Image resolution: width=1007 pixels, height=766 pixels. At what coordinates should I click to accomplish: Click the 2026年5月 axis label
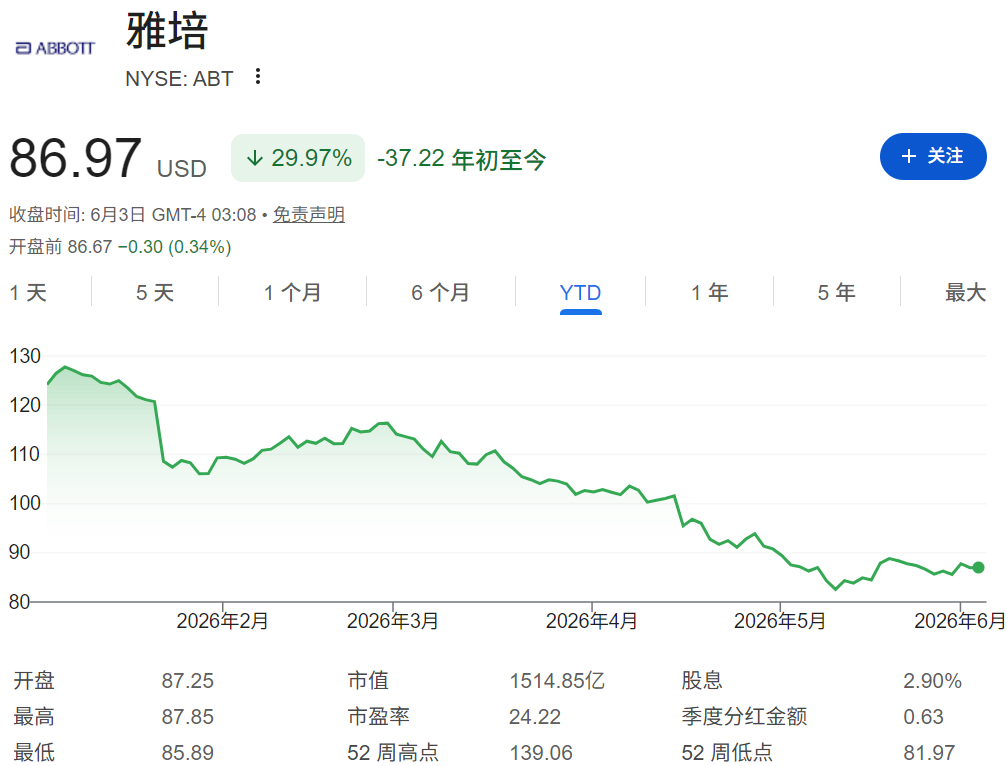(x=780, y=621)
